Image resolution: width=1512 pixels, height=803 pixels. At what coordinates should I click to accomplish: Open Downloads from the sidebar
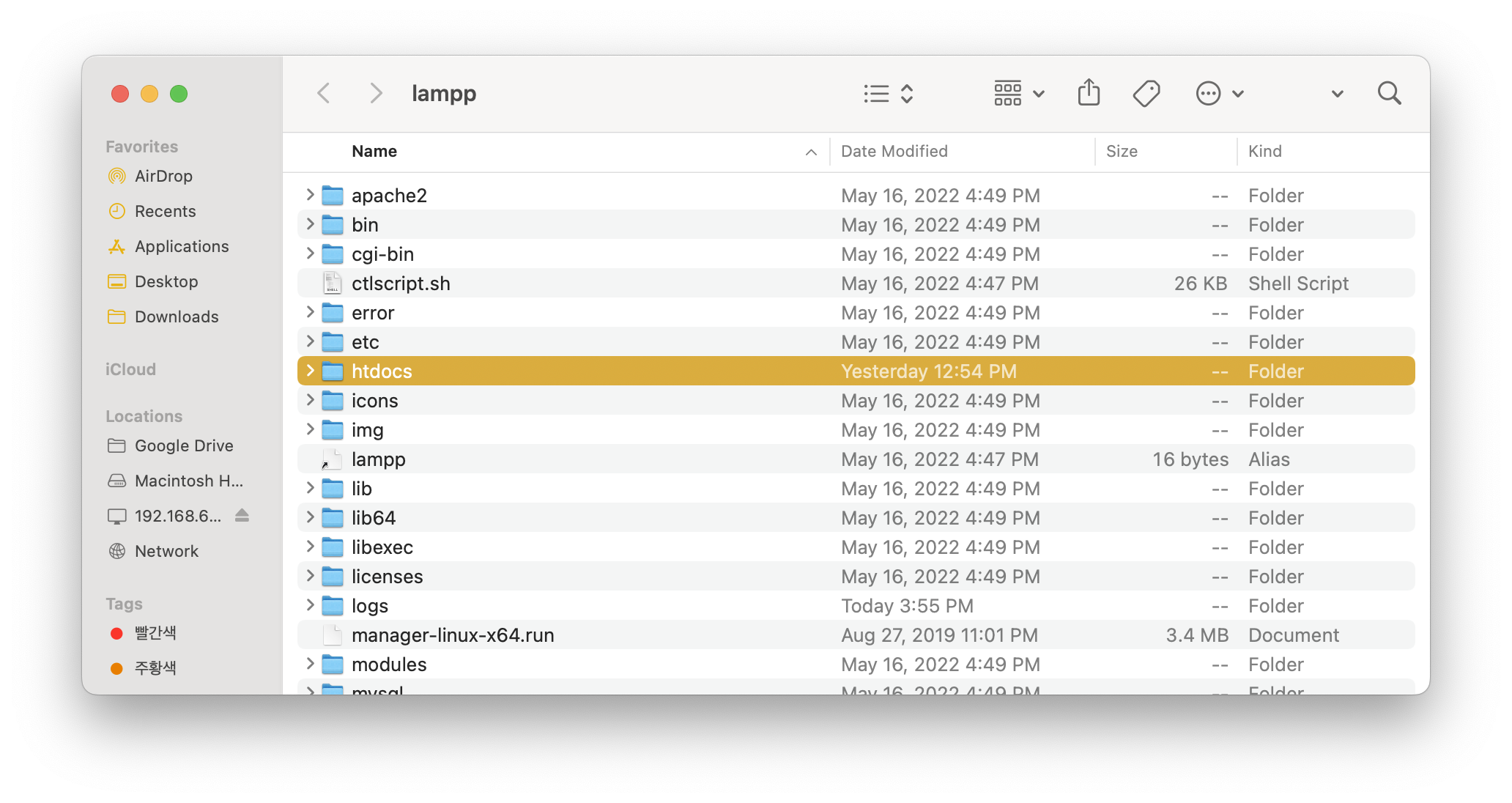coord(176,317)
